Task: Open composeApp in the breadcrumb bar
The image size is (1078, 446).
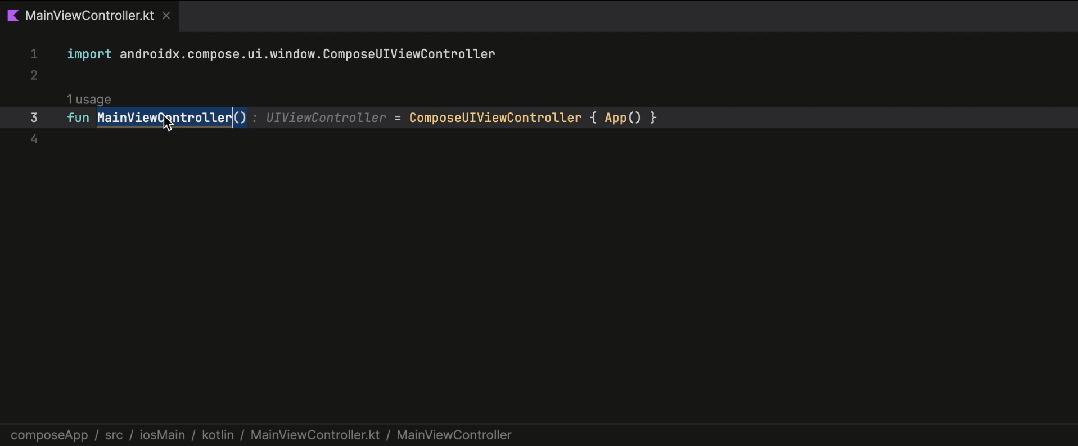Action: (50, 435)
